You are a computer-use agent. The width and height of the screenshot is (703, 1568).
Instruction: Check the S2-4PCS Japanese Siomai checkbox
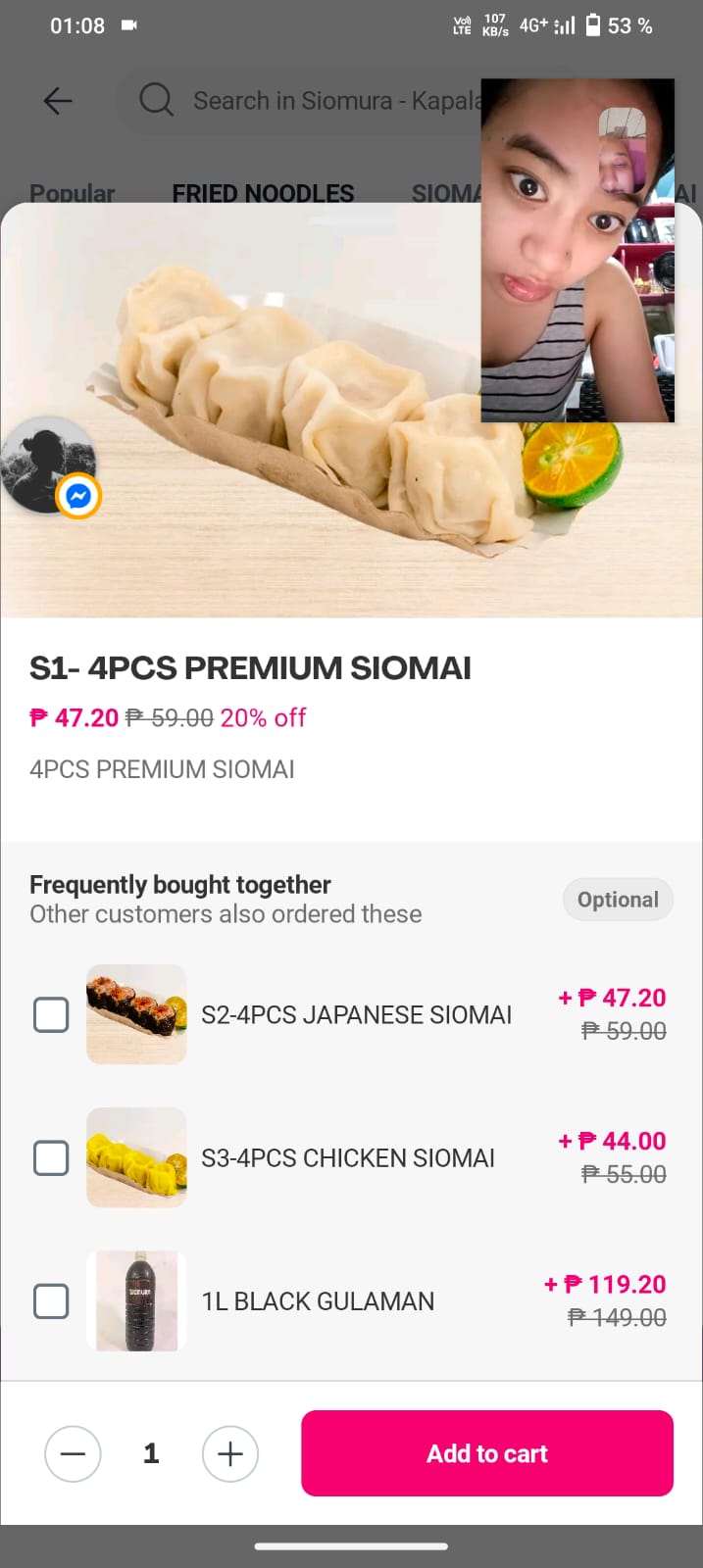[x=51, y=1015]
